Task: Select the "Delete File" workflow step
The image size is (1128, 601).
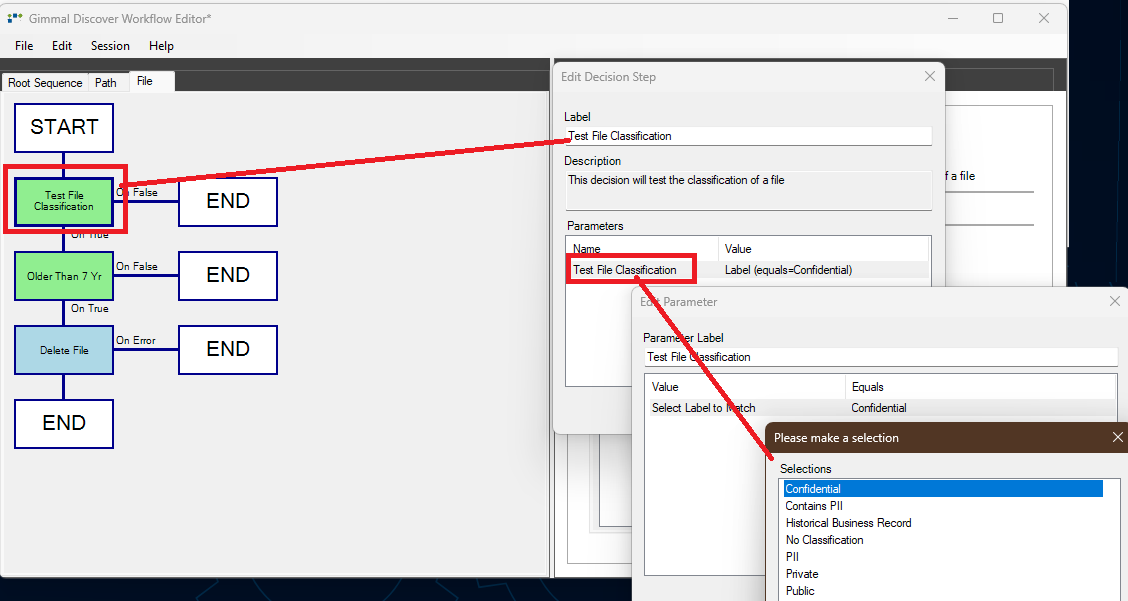Action: point(63,350)
